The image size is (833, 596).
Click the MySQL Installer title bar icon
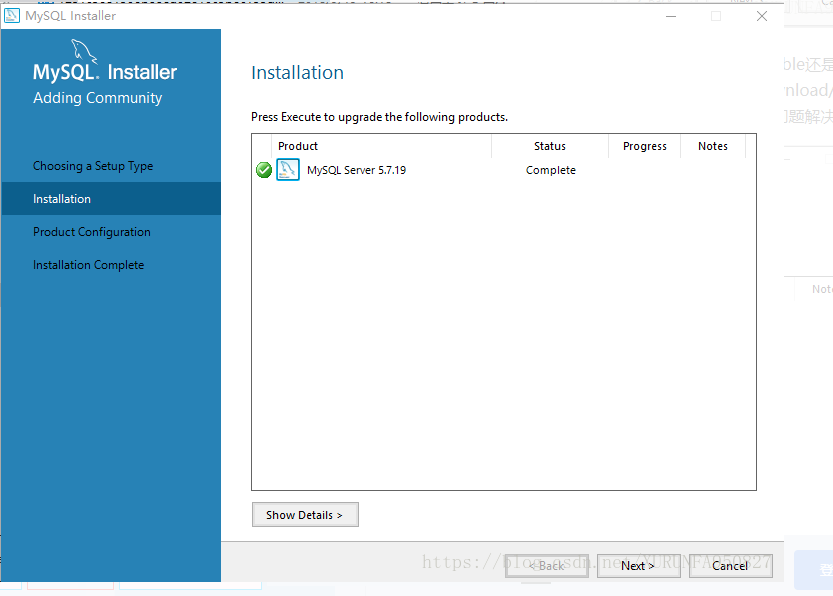pos(12,16)
